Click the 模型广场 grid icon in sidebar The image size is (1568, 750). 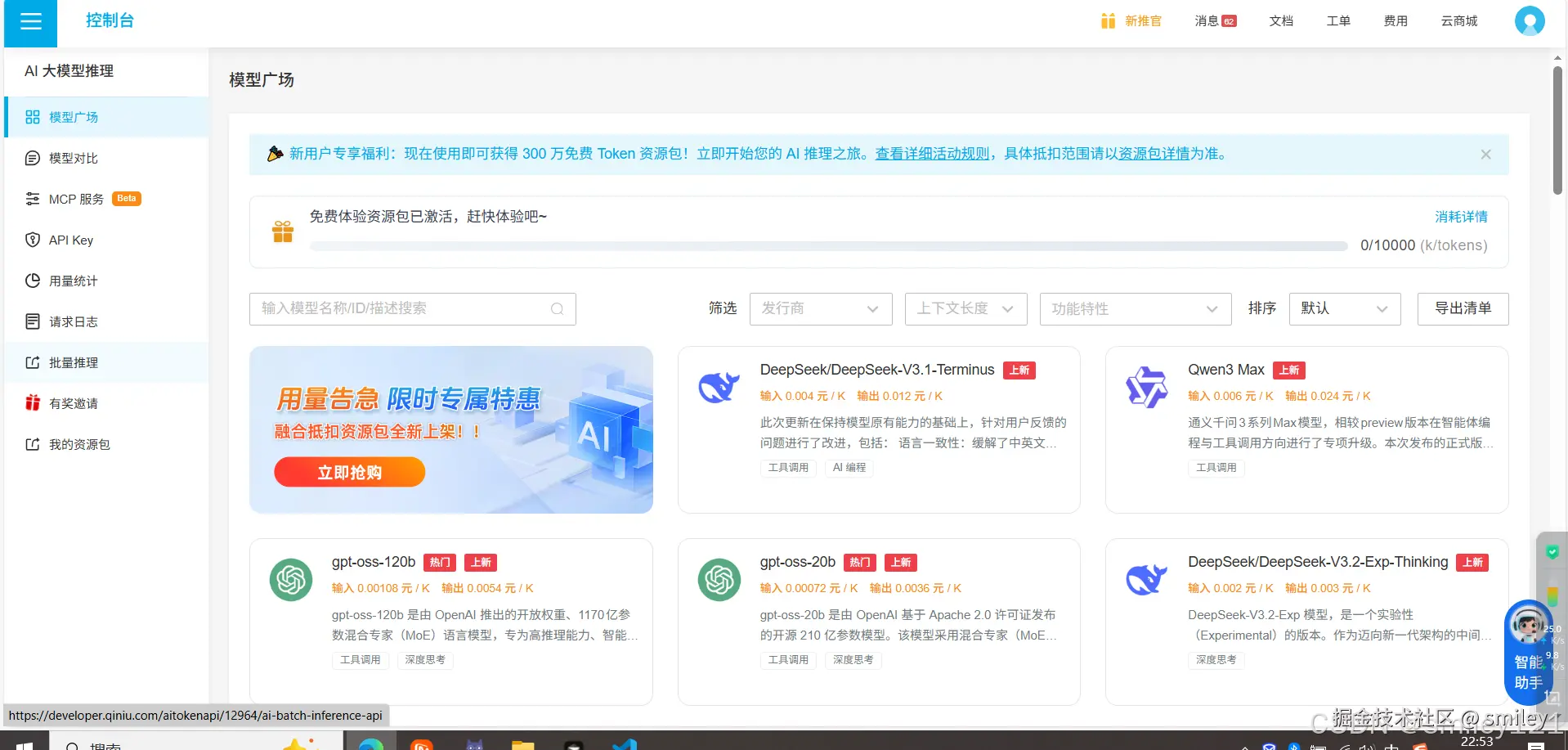click(x=33, y=117)
